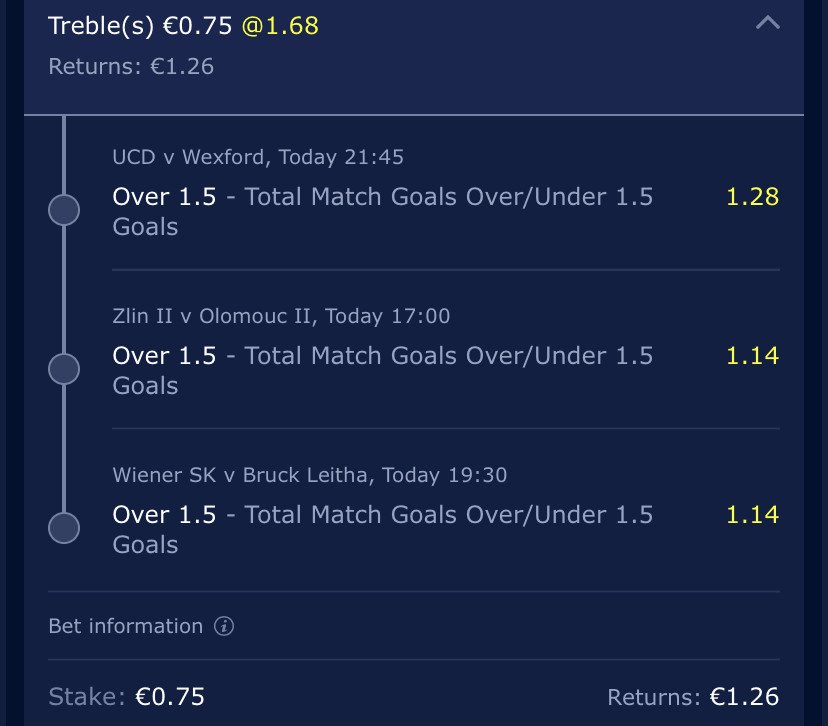828x726 pixels.
Task: Select the Zlin II v Olomouc II status circle
Action: [64, 369]
